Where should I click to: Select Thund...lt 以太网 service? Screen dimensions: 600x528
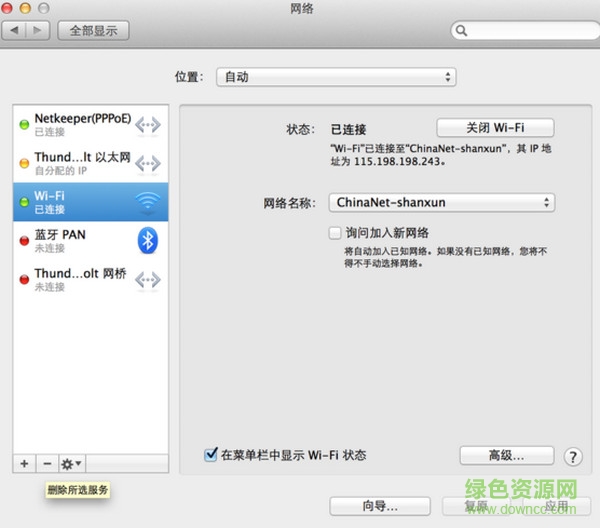pyautogui.click(x=91, y=163)
